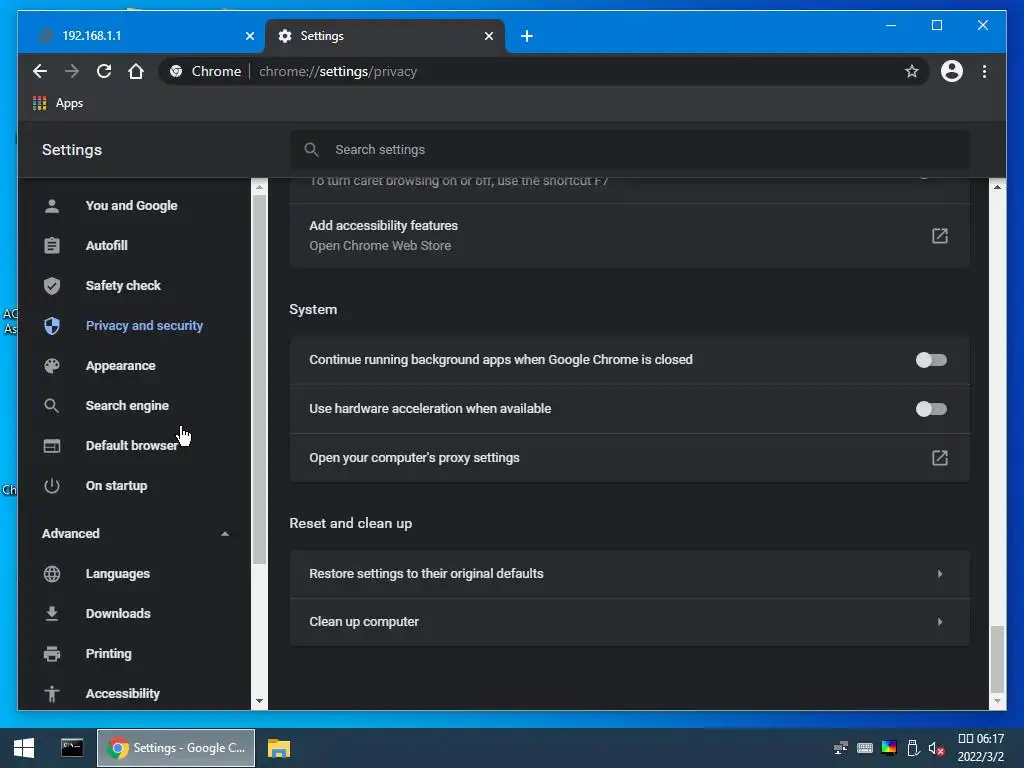Open external link icon for proxy settings
The image size is (1024, 768).
click(x=939, y=458)
